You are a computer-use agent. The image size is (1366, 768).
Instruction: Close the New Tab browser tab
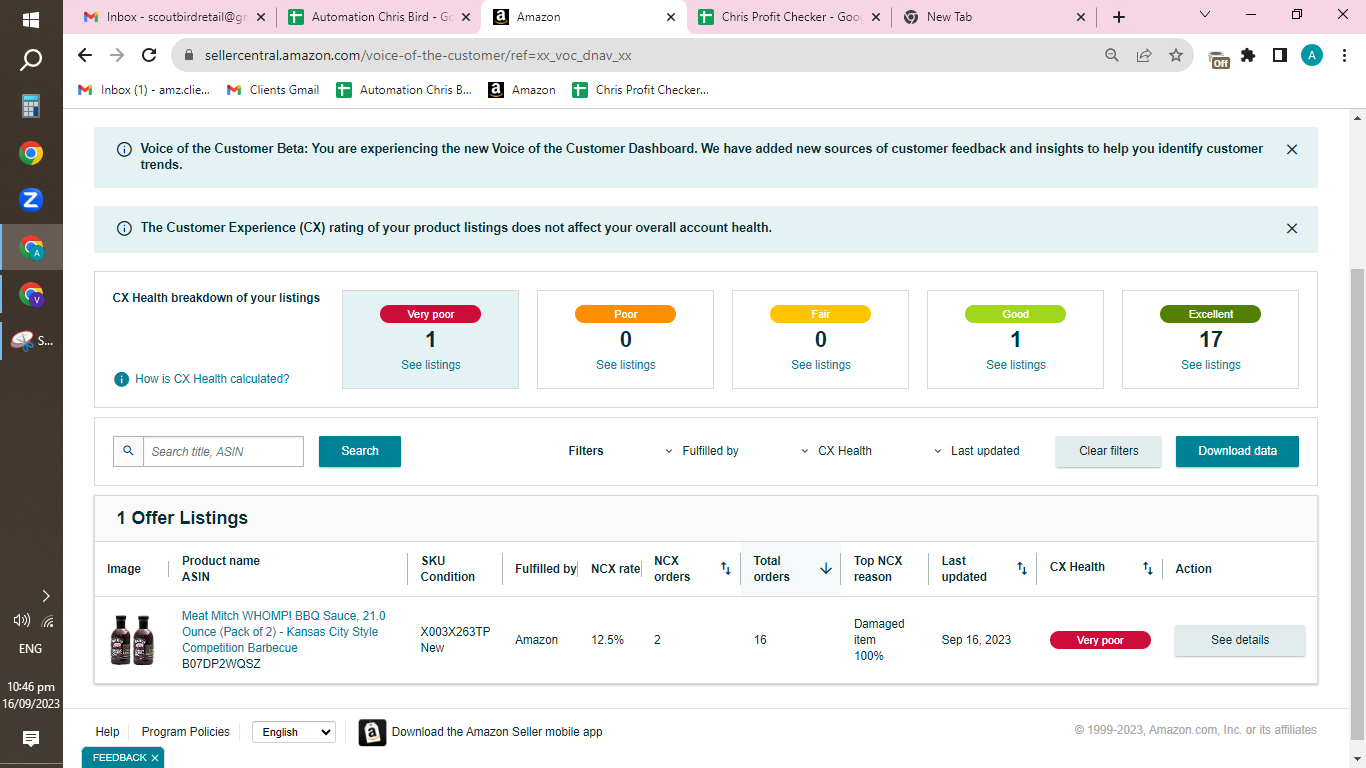click(1081, 17)
